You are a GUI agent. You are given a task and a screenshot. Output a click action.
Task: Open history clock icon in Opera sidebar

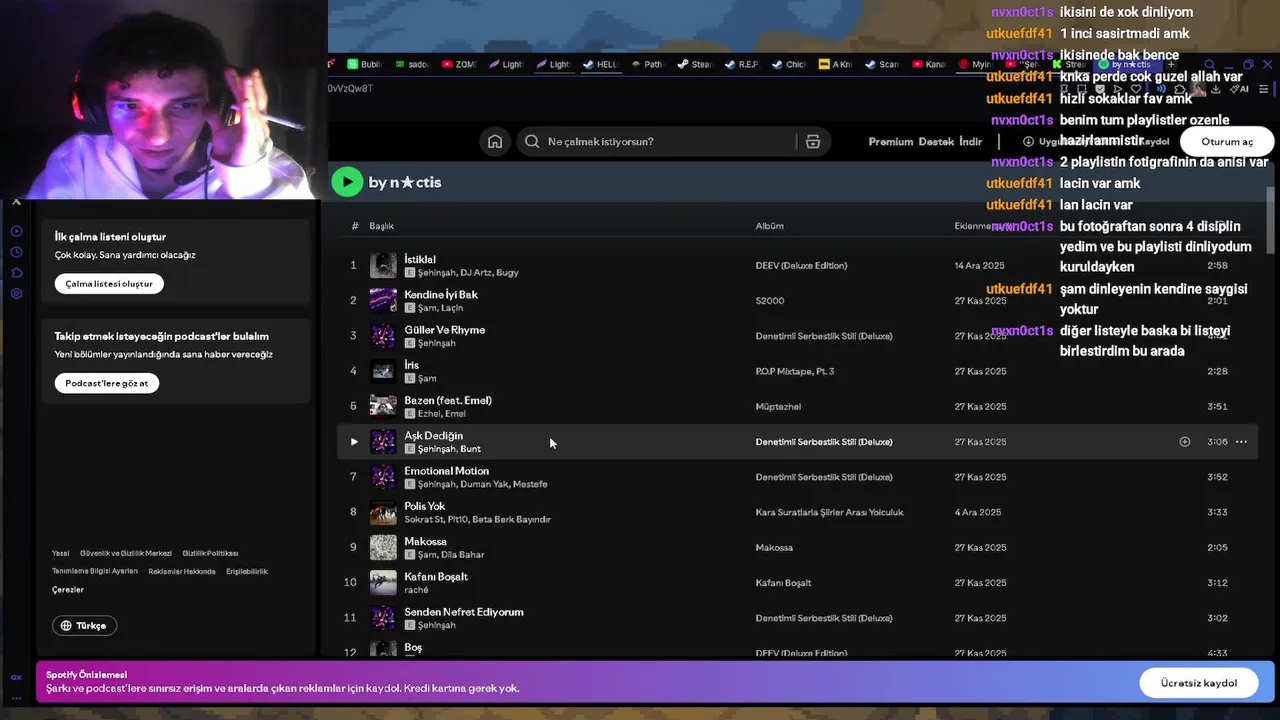(x=16, y=252)
